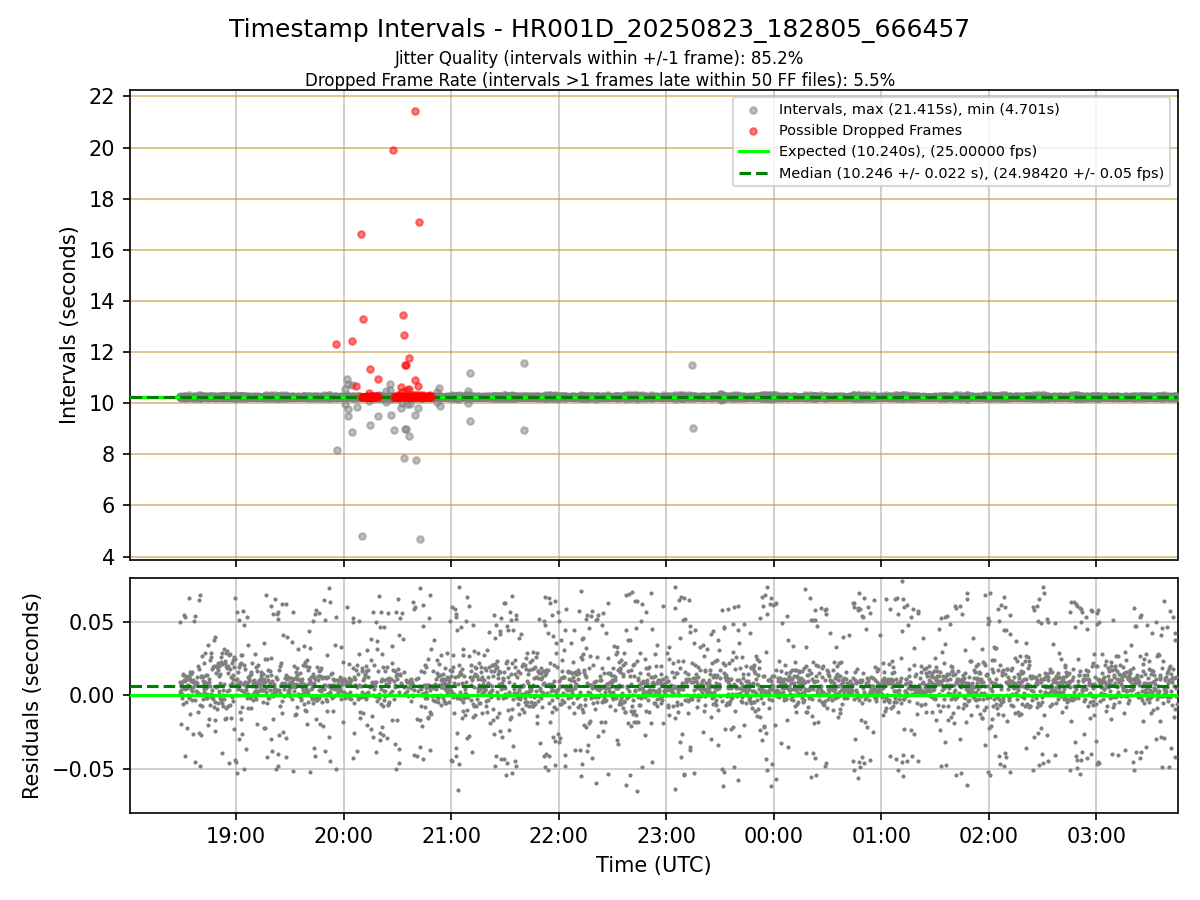Click the highest red dropped-frame point near 21.4 seconds
1200x900 pixels.
[415, 111]
